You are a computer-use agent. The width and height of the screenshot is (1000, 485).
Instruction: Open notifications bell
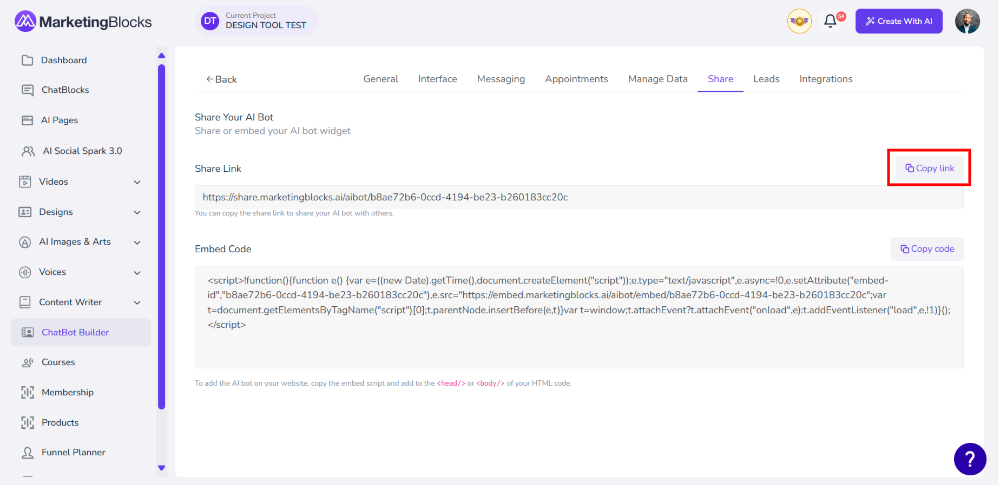(x=830, y=22)
